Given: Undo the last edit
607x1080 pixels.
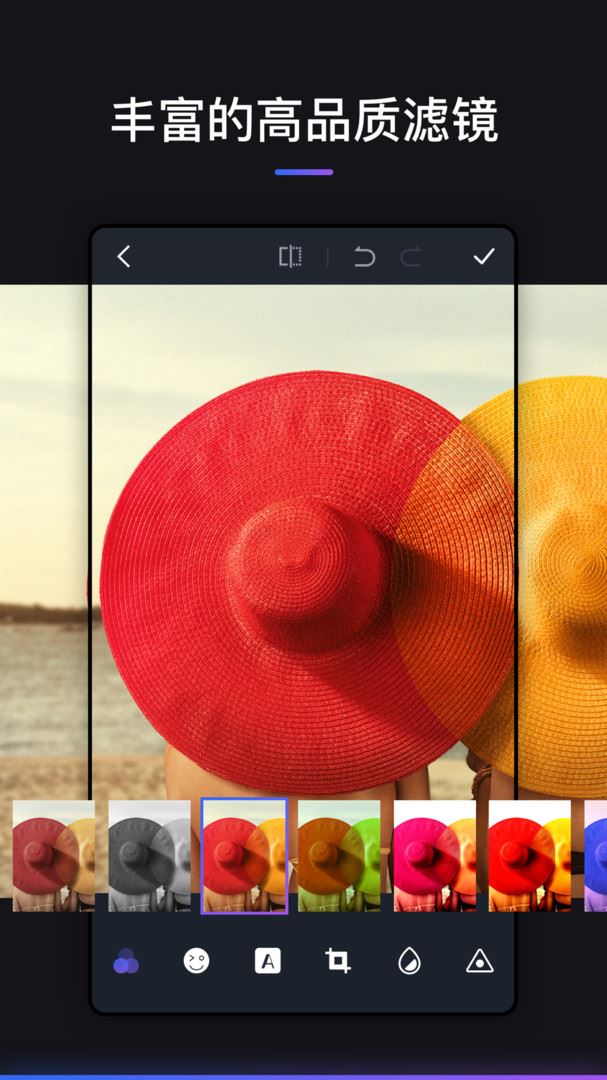Looking at the screenshot, I should [364, 257].
